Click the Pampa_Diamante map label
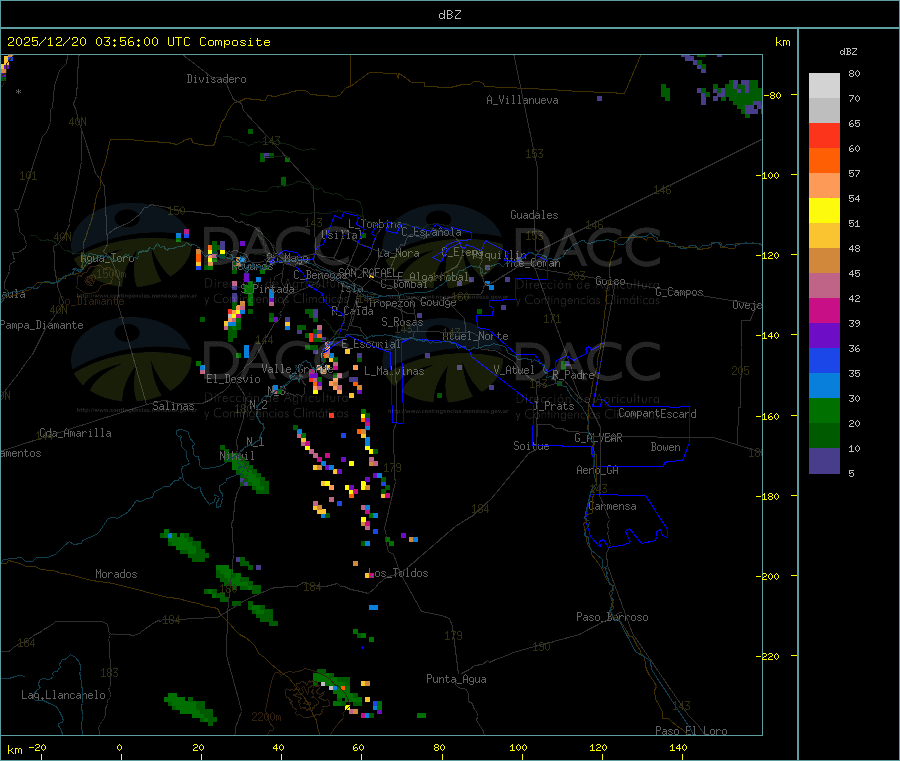The width and height of the screenshot is (900, 761). pos(42,325)
